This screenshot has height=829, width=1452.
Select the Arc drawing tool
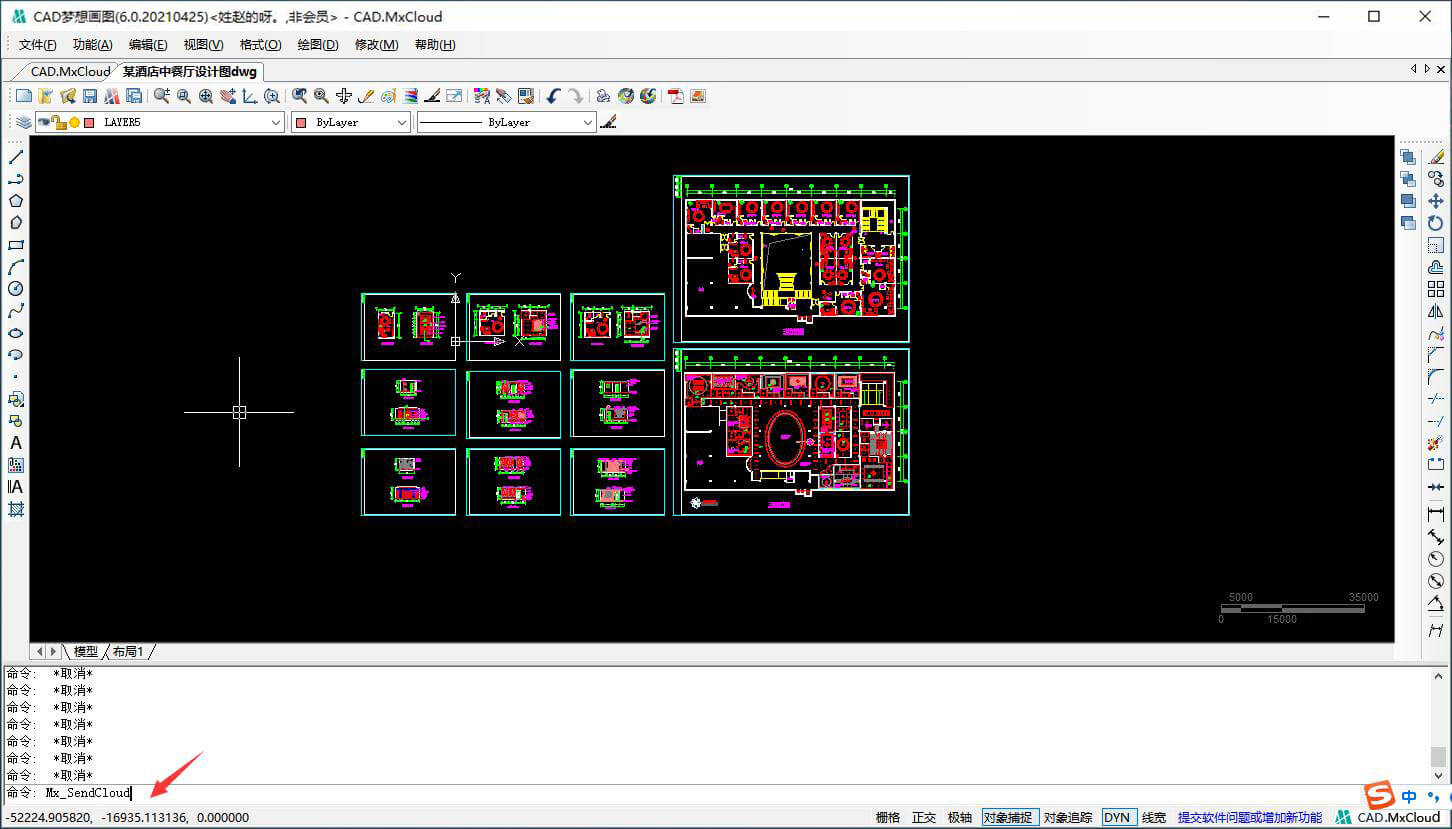coord(15,267)
